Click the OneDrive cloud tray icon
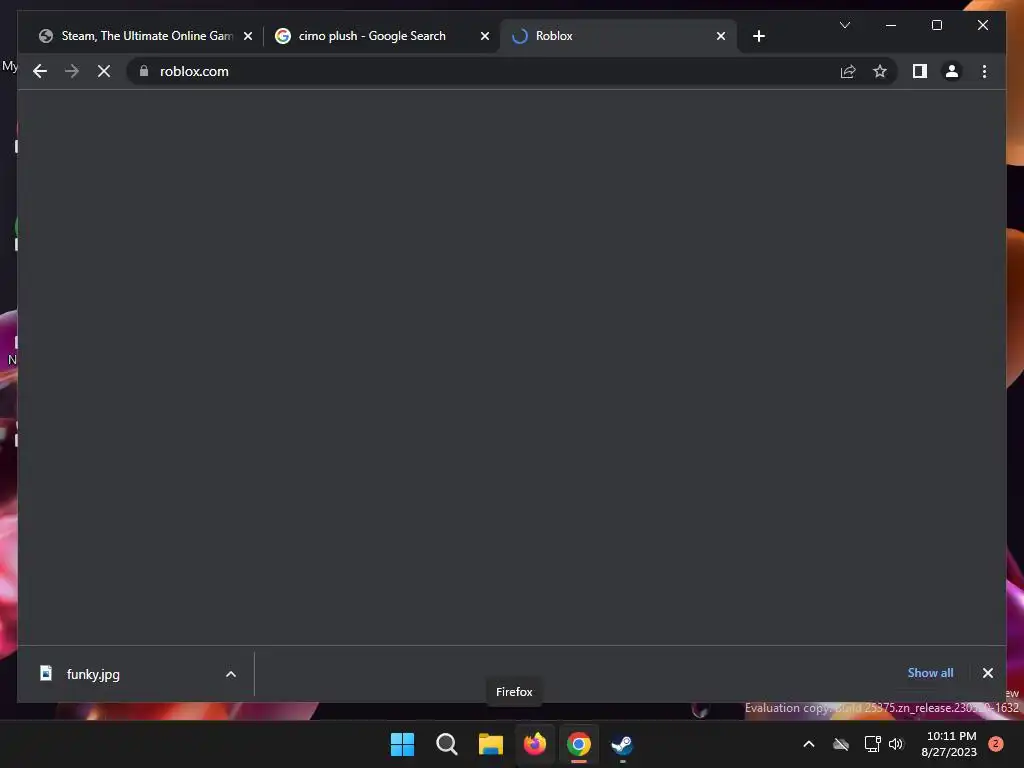1024x768 pixels. (x=841, y=744)
